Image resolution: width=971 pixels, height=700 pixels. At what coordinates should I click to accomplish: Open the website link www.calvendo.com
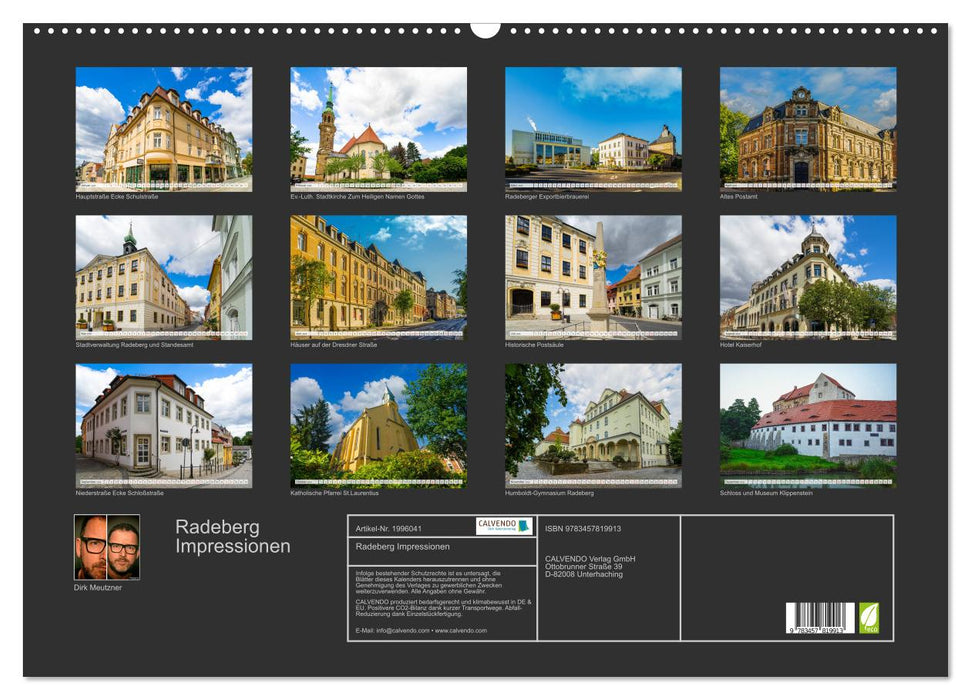pos(465,631)
